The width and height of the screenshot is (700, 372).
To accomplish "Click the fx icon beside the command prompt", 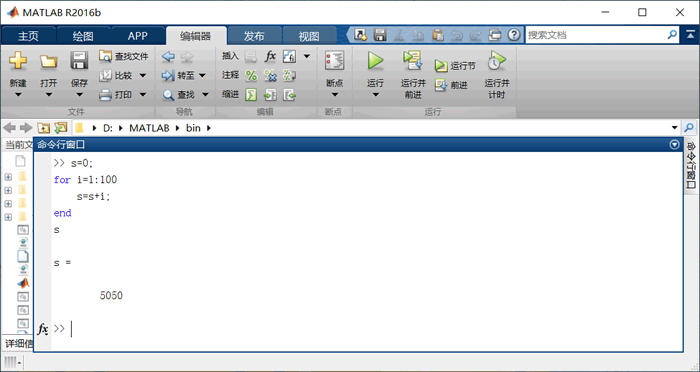I will click(42, 329).
